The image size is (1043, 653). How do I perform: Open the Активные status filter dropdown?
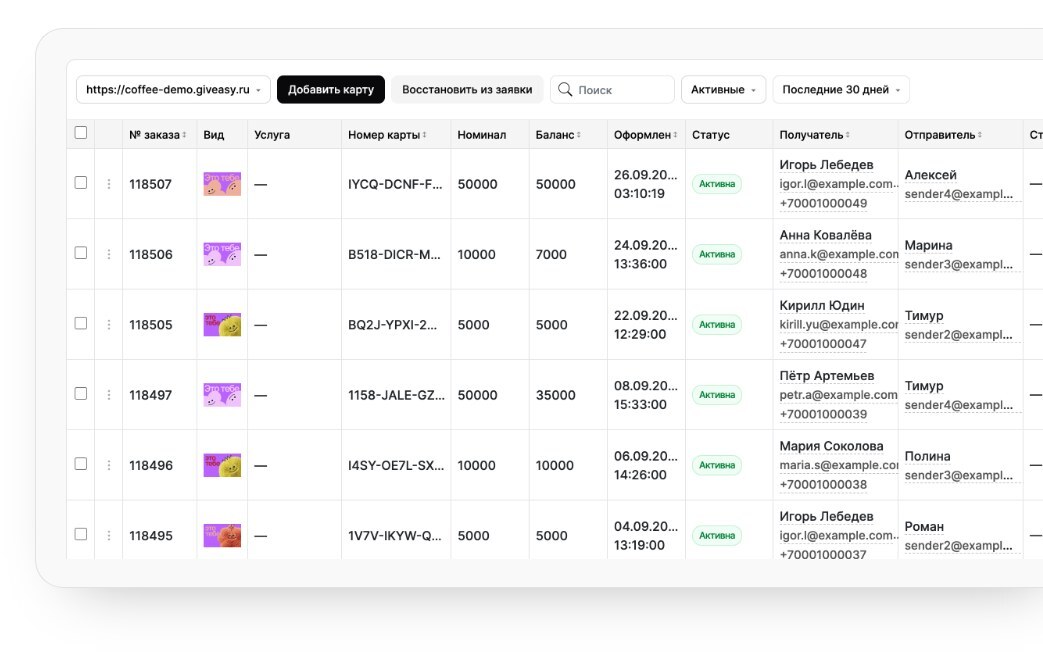[723, 90]
